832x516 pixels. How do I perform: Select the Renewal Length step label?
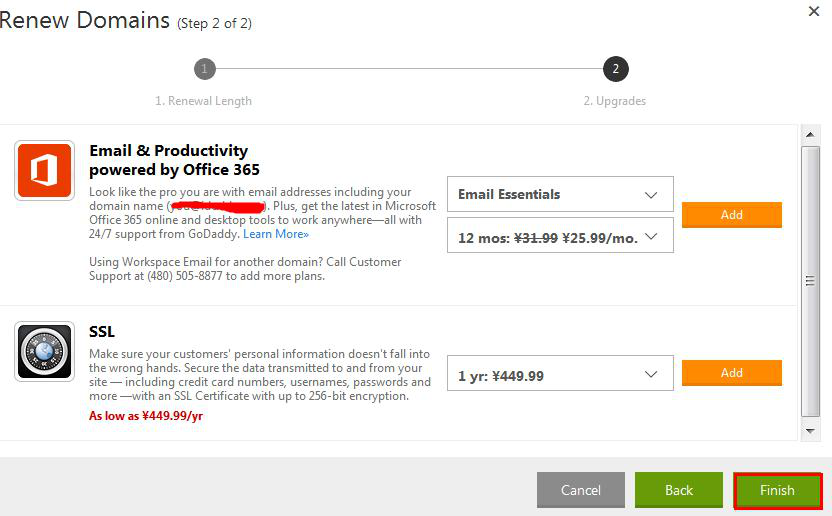click(x=204, y=101)
